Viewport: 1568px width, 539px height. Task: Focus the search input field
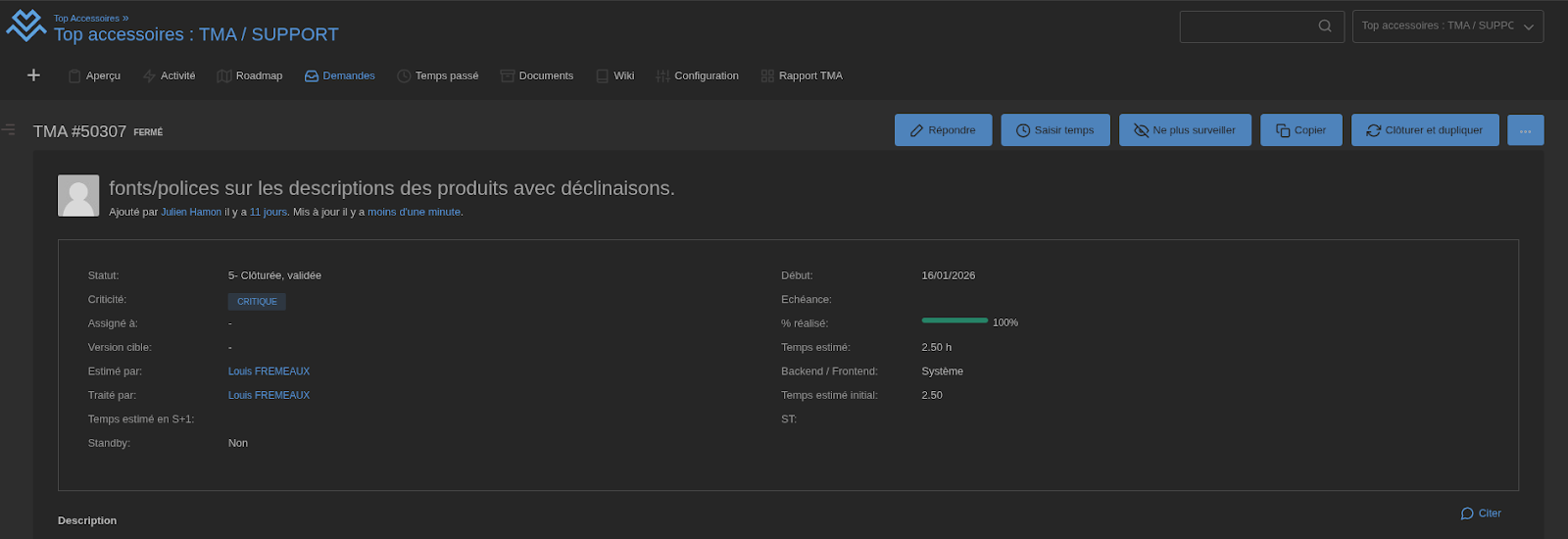(x=1245, y=26)
